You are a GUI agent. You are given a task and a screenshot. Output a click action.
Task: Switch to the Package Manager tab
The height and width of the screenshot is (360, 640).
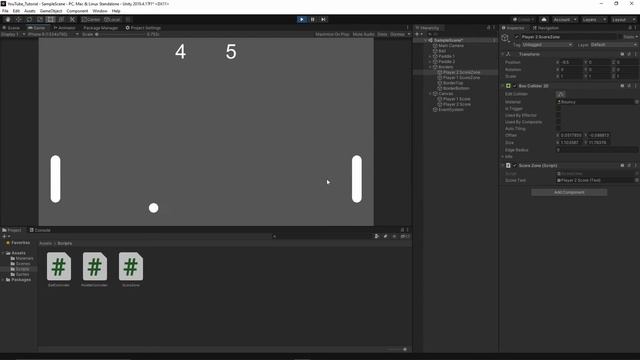pyautogui.click(x=100, y=28)
